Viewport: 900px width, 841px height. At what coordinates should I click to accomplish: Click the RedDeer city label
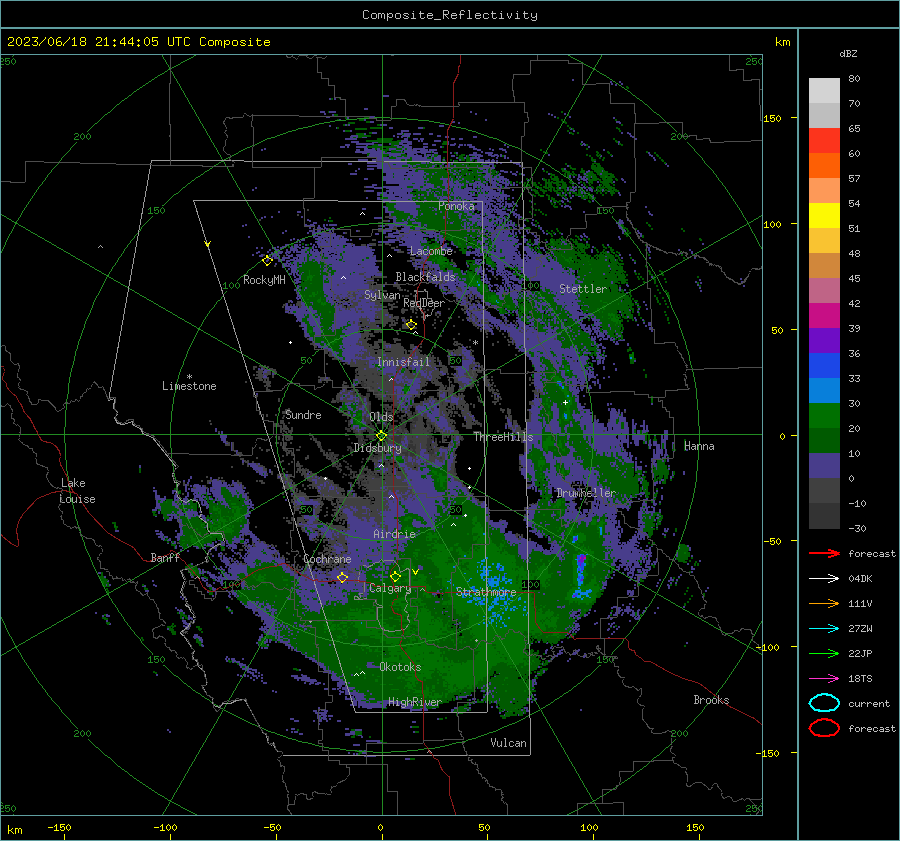pos(424,303)
